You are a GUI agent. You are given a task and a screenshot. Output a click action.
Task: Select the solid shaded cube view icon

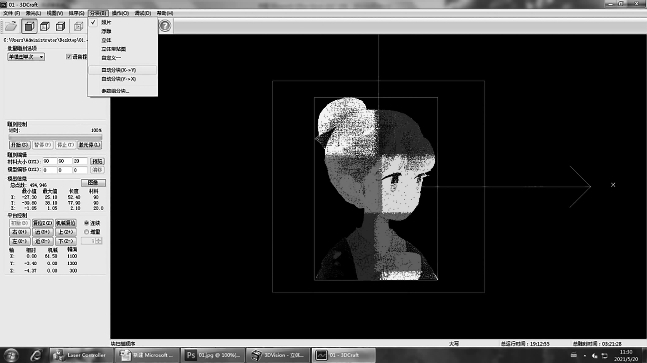pos(29,26)
